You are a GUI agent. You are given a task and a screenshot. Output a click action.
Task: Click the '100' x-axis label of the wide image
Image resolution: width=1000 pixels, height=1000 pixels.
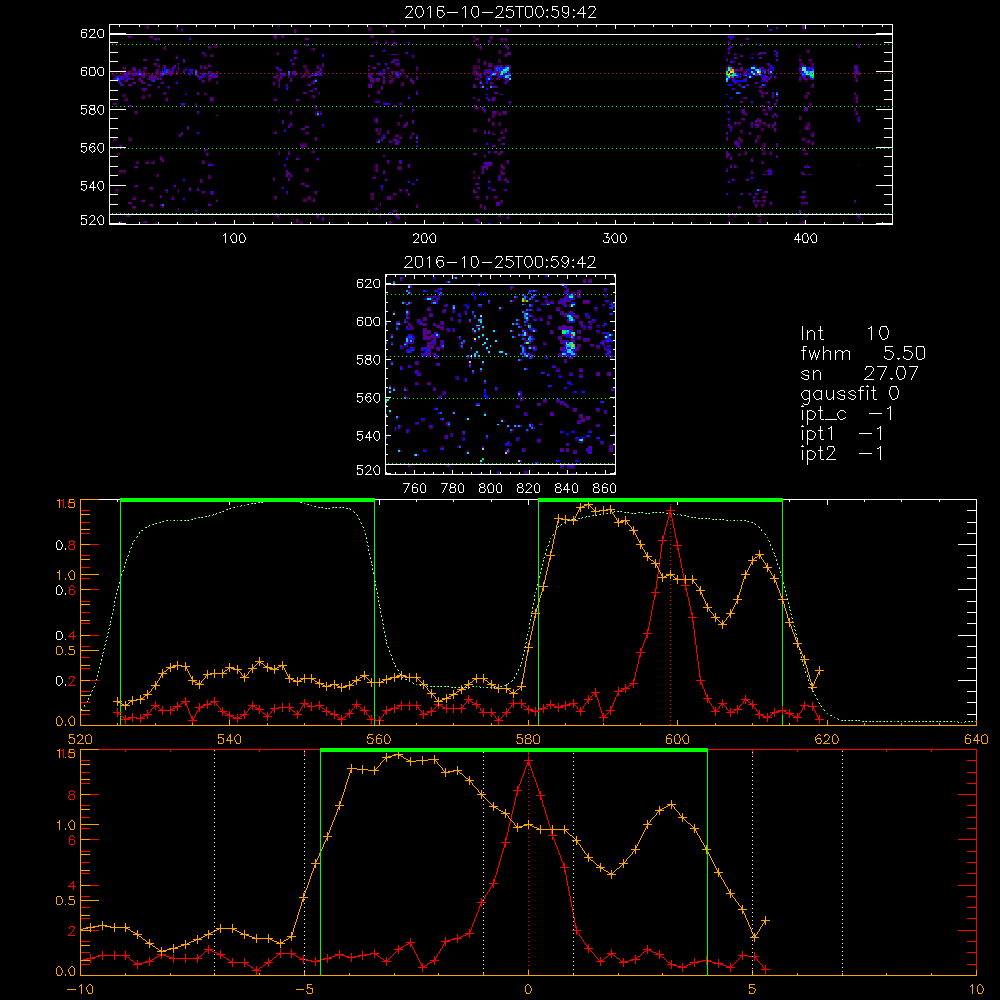point(234,239)
